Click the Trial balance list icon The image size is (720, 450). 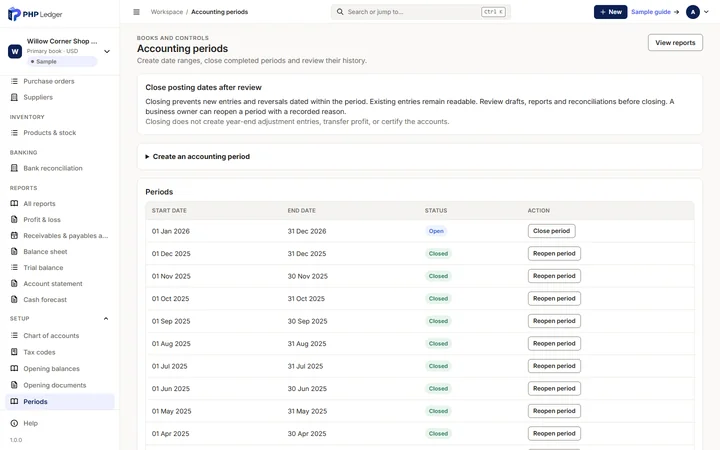pos(14,268)
